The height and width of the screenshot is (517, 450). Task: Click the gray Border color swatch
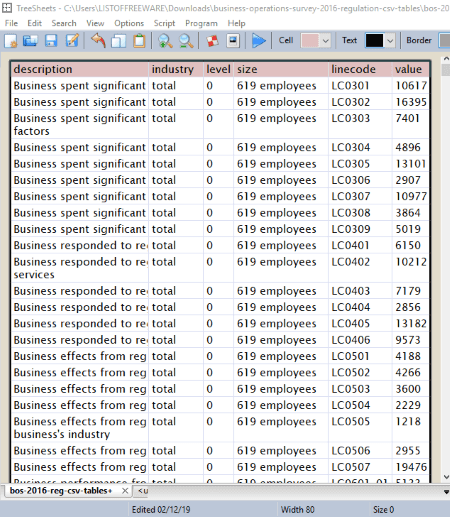click(x=445, y=41)
